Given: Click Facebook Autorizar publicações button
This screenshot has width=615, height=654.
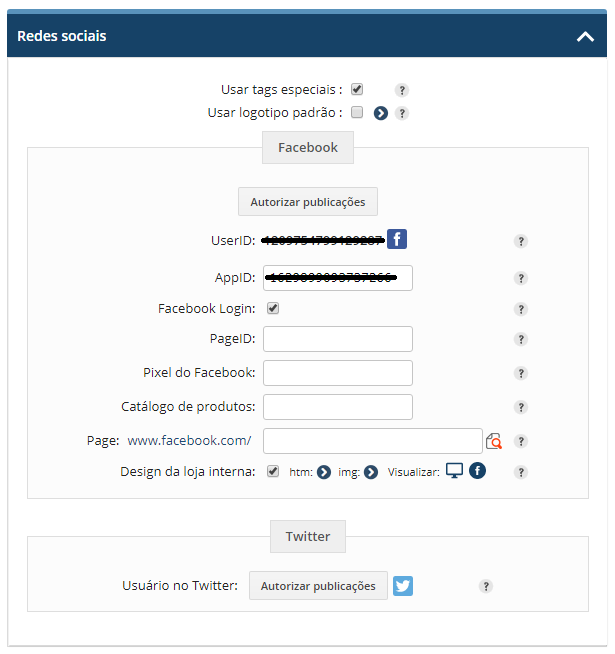Looking at the screenshot, I should [x=308, y=201].
